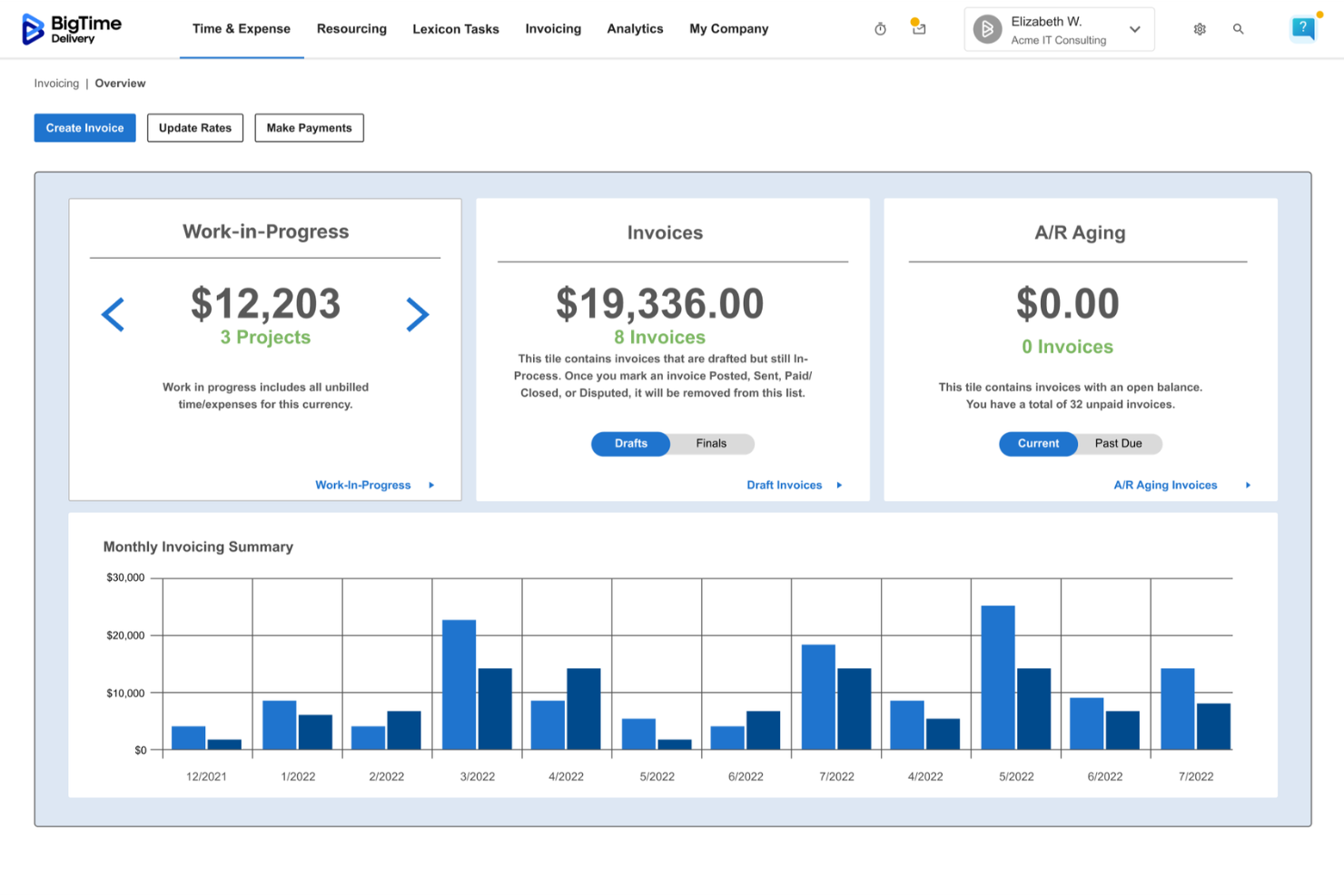Click the BigTime Delivery logo
The width and height of the screenshot is (1344, 896).
pos(73,28)
